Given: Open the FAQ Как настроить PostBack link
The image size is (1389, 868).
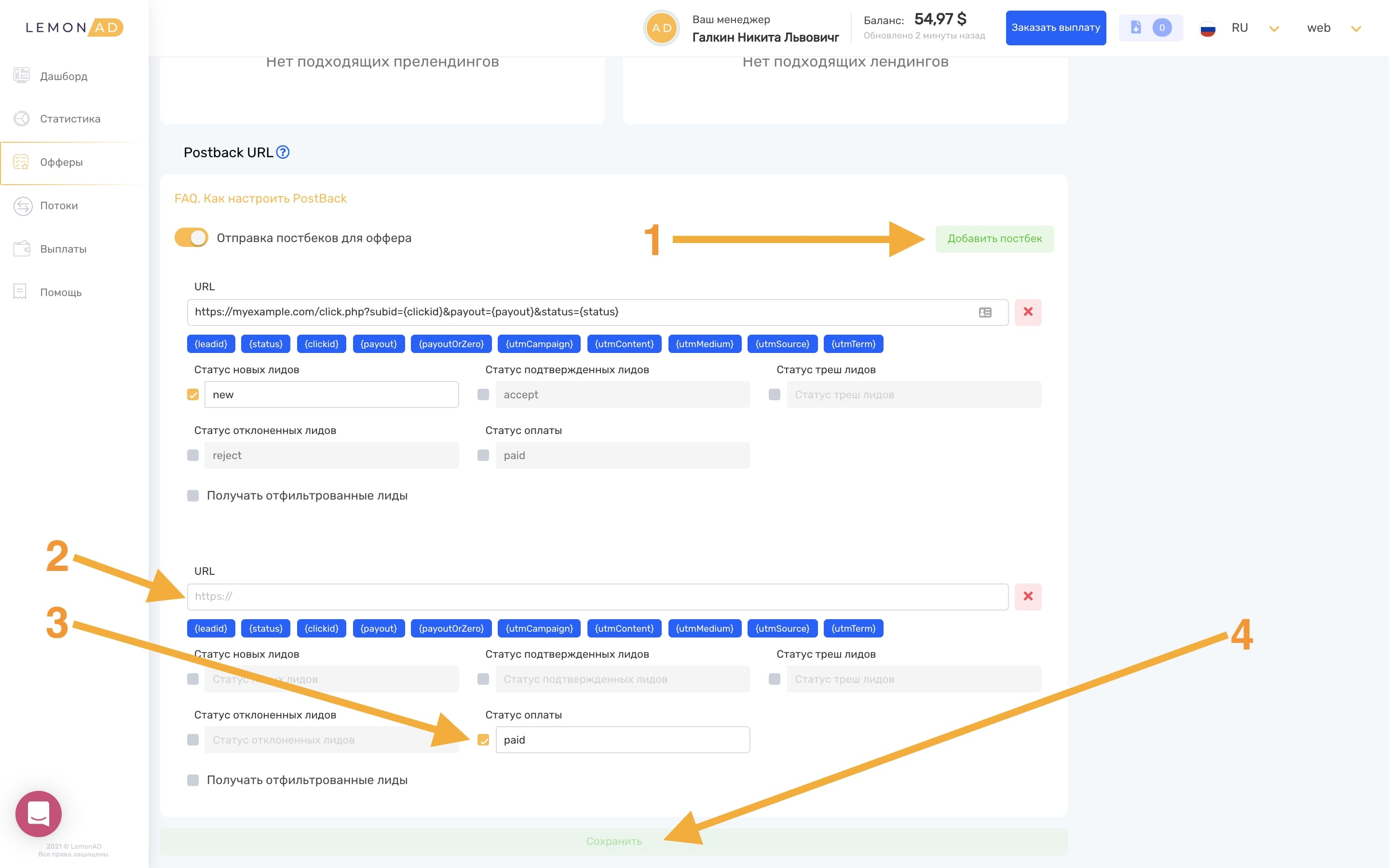Looking at the screenshot, I should pyautogui.click(x=260, y=199).
